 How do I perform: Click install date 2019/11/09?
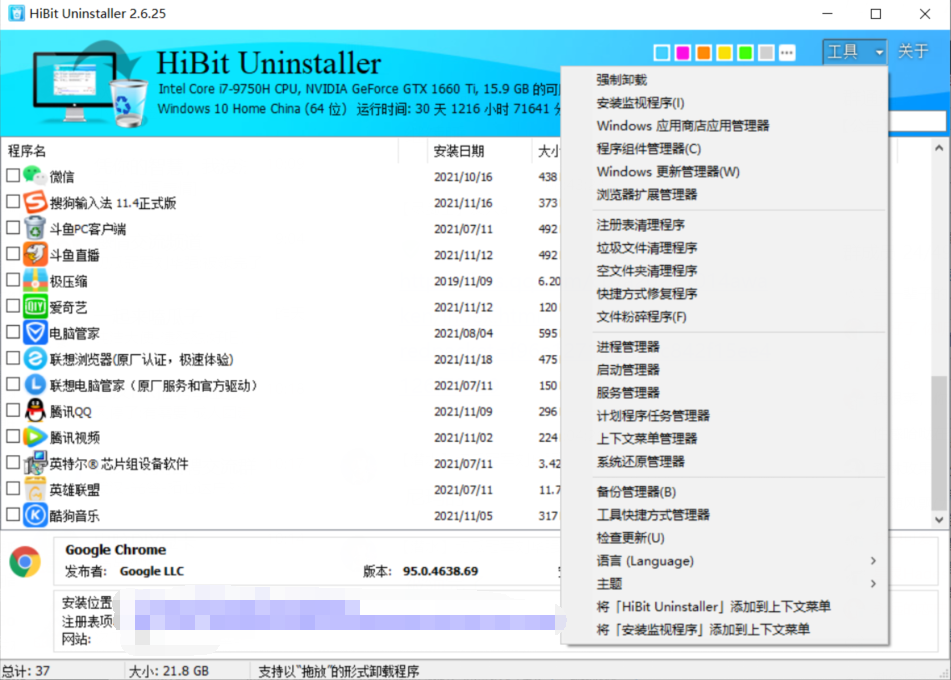463,281
